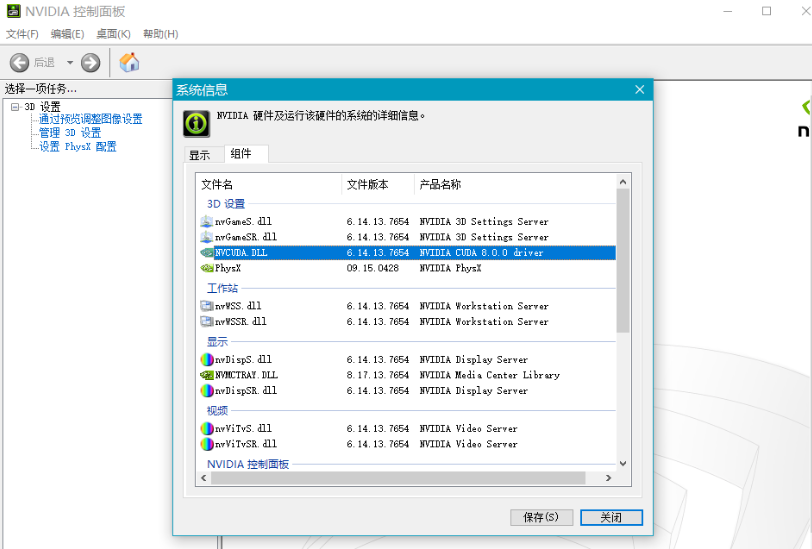The height and width of the screenshot is (549, 812).
Task: Select the NVCUDA.DLL file name
Action: point(241,253)
